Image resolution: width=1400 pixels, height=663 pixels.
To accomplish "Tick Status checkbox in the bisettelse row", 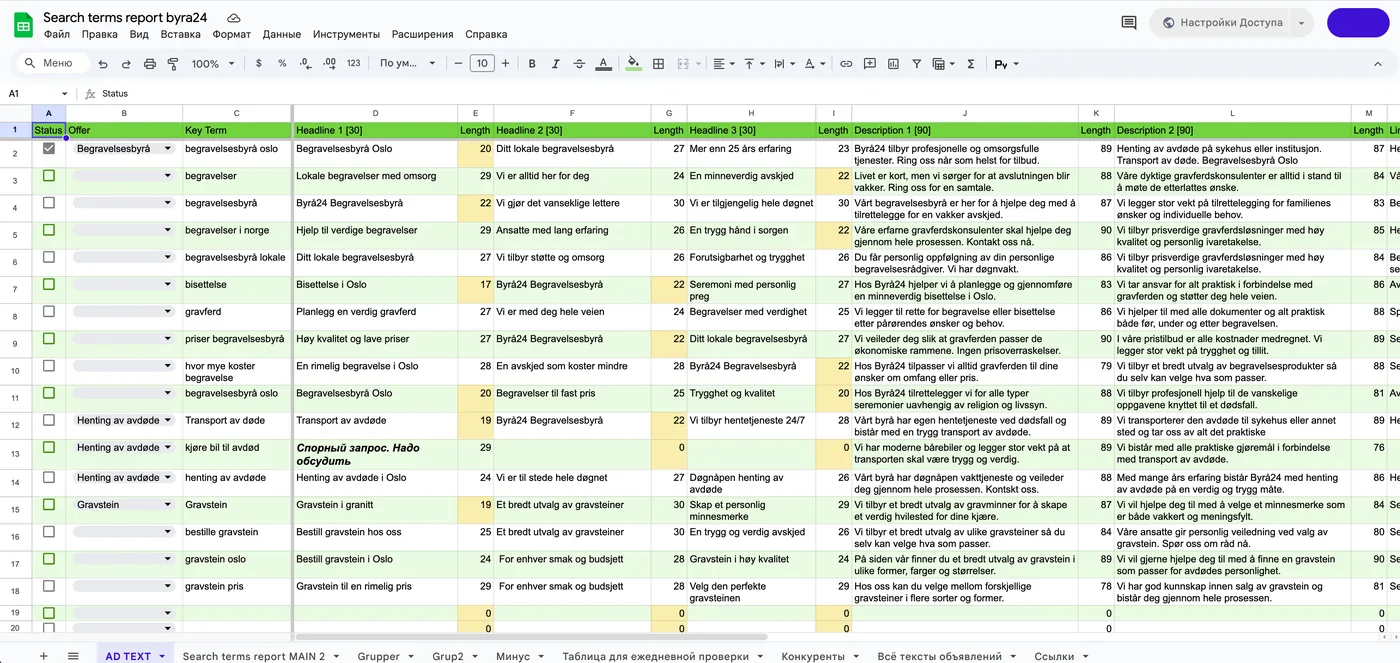I will [48, 285].
